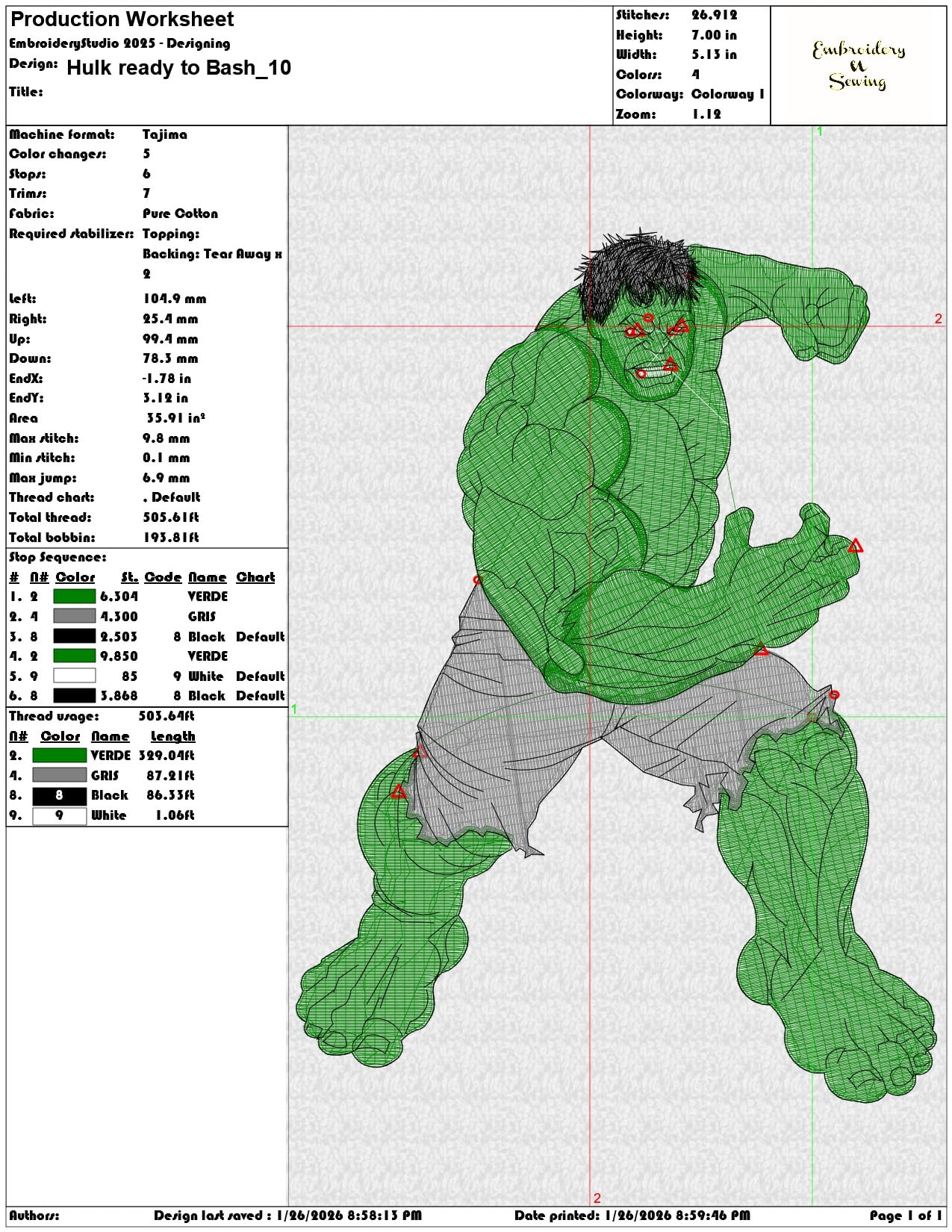Click the design name Hulk ready to Bash_10

pos(179,68)
